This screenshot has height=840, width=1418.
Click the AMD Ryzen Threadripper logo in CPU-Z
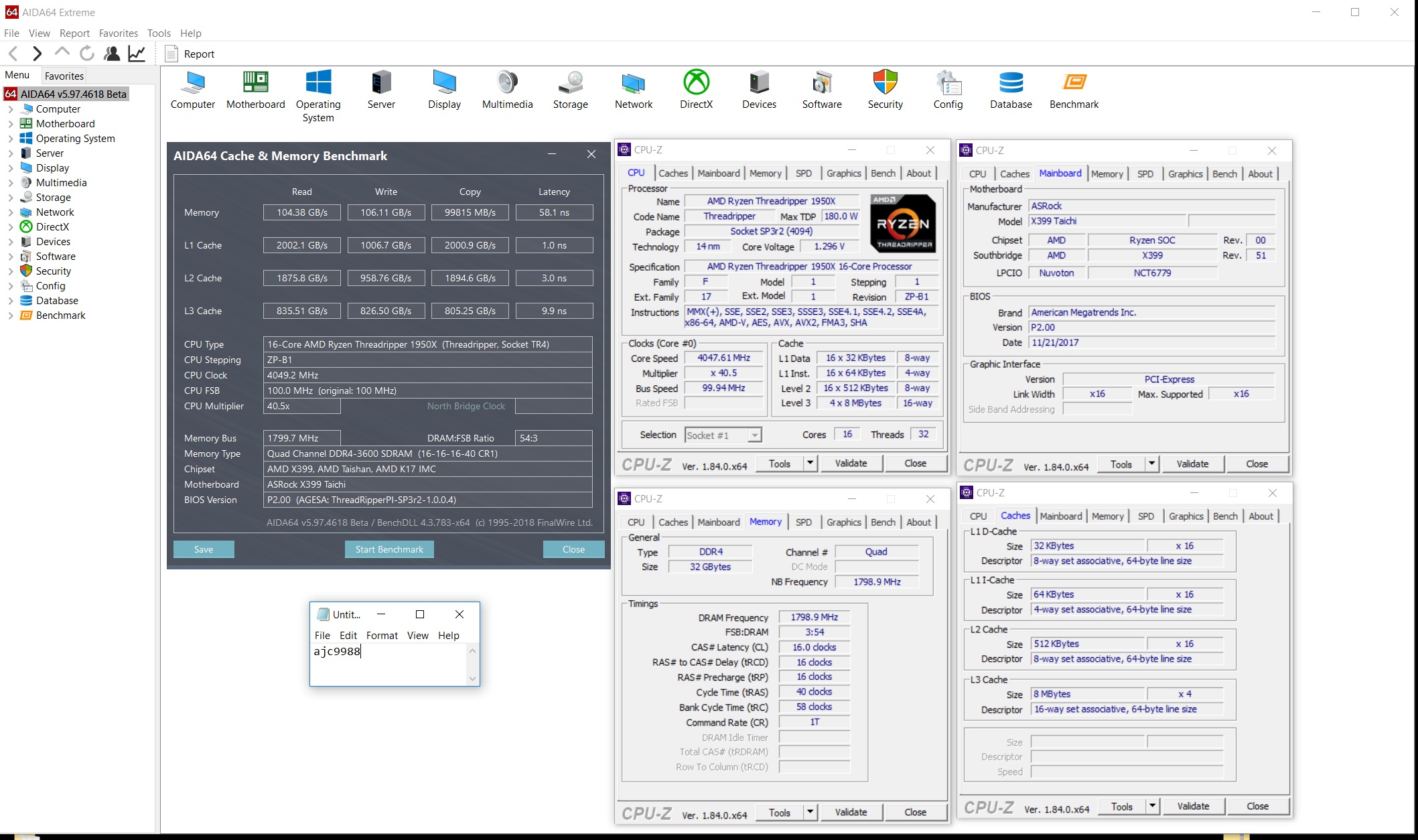click(x=902, y=224)
